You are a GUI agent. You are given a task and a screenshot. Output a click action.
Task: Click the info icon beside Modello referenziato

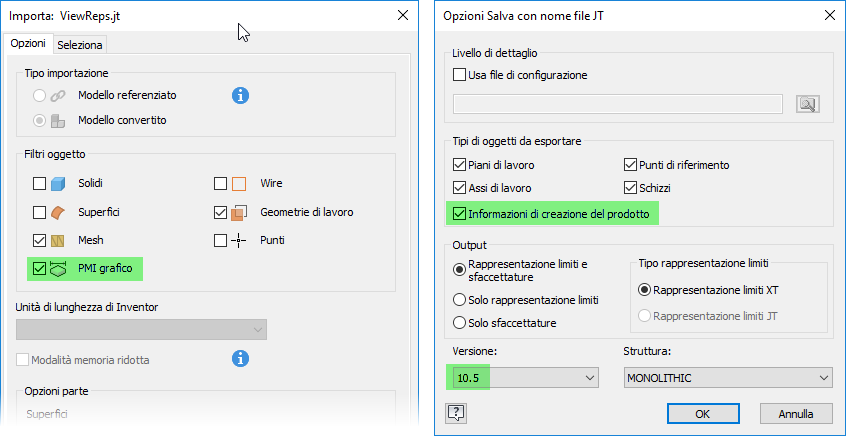click(x=240, y=96)
